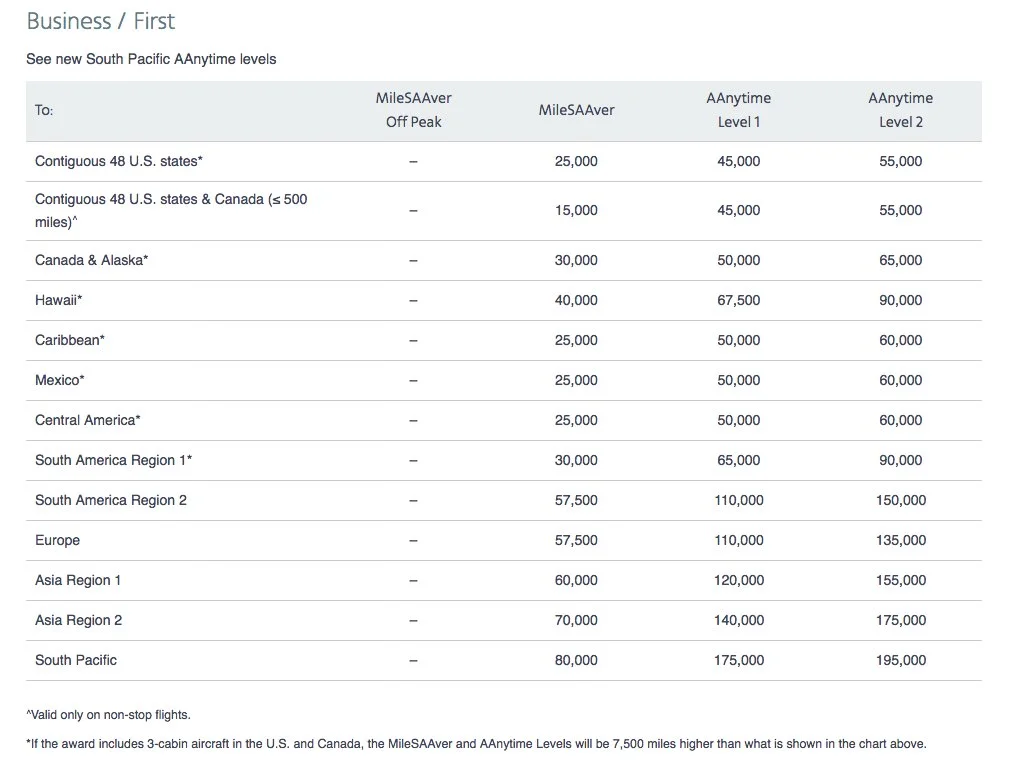Select South Pacific's 80,000 value
The image size is (1027, 767).
[x=576, y=660]
